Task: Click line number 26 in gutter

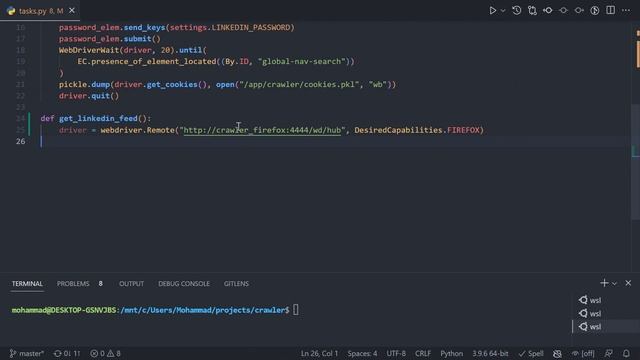Action: 20,141
